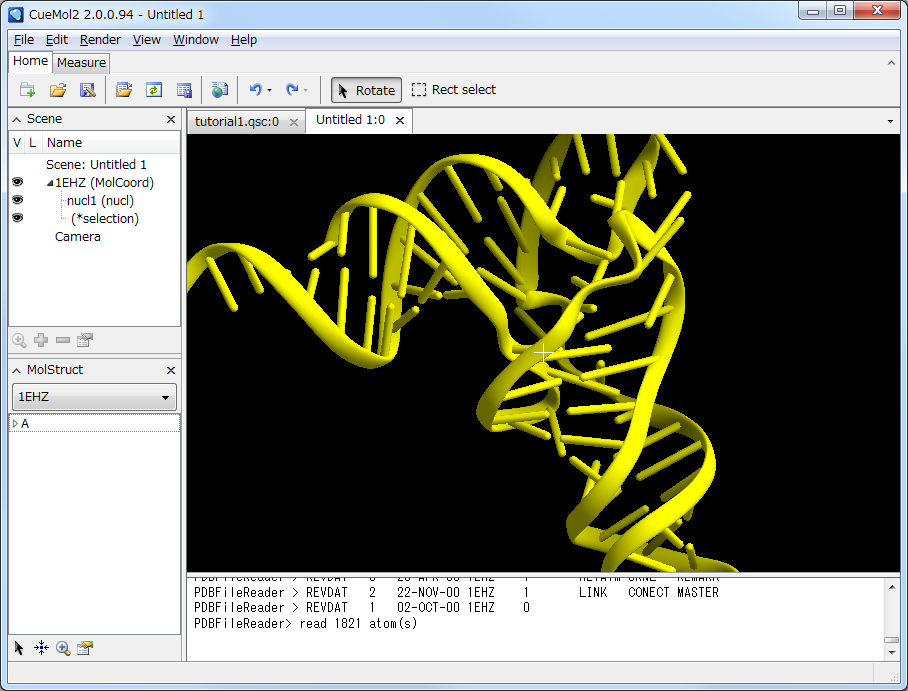Click the CueMol2 app icon in title bar
908x691 pixels.
pos(16,14)
